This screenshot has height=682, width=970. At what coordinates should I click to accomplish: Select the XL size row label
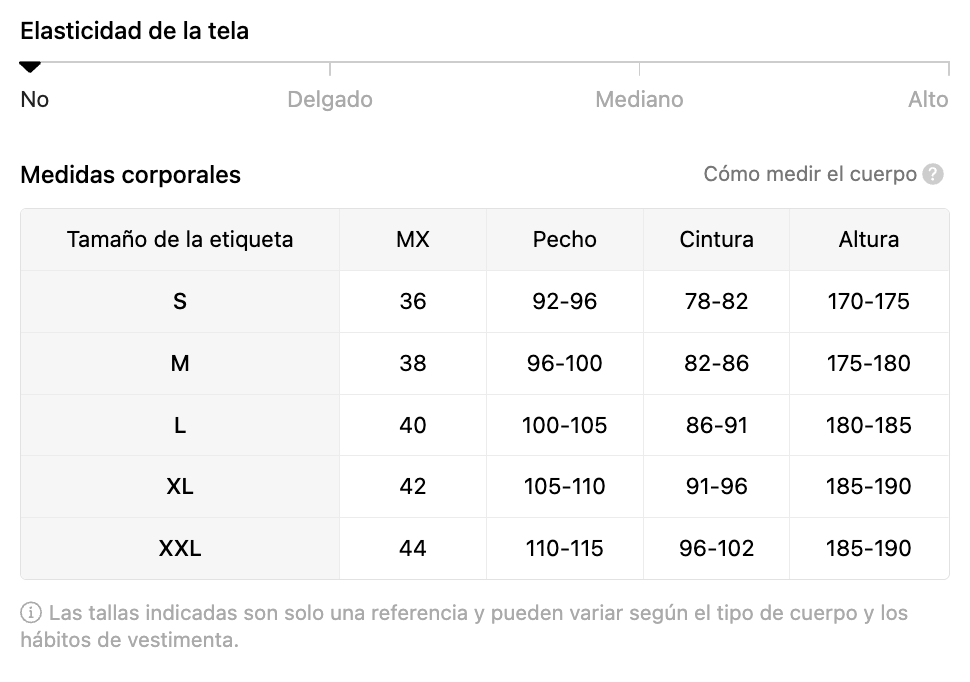point(180,487)
